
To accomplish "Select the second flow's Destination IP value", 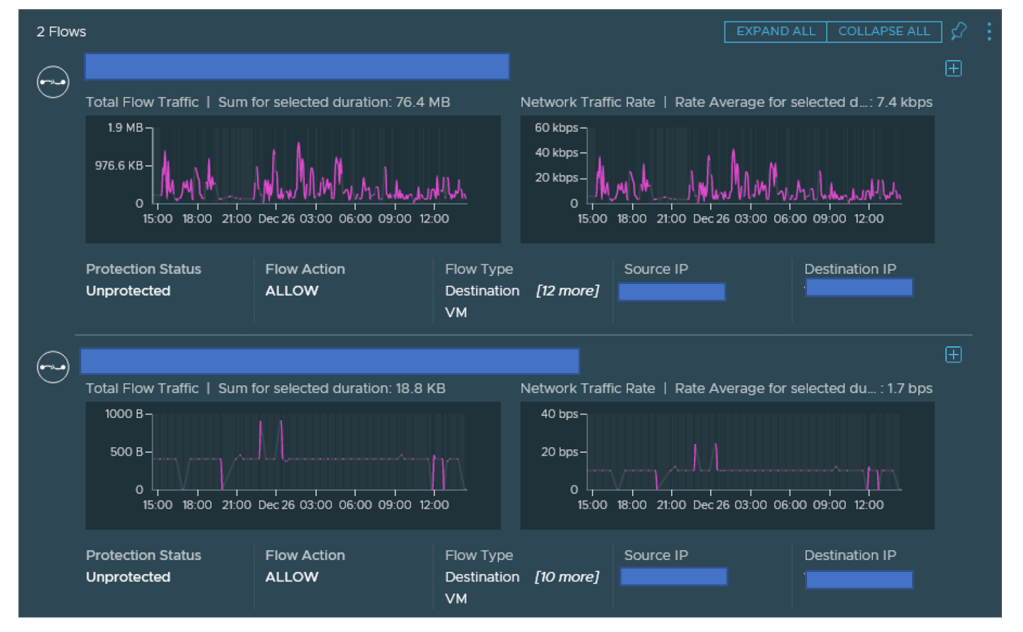I will pos(859,580).
